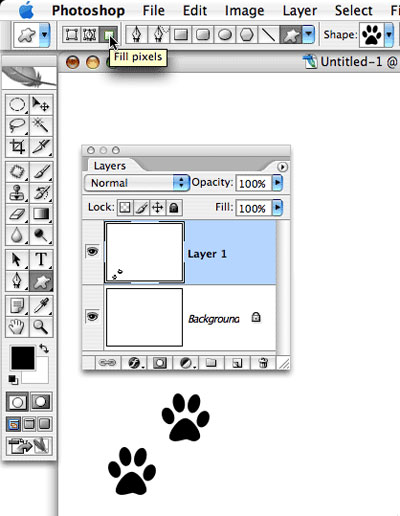This screenshot has width=400, height=516.
Task: Switch to Quick Mask mode
Action: coord(41,402)
